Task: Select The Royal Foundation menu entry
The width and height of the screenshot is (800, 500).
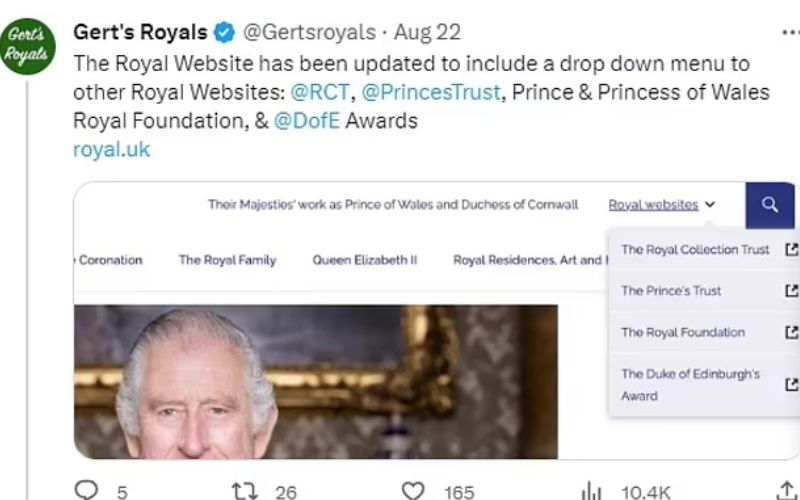Action: click(683, 332)
